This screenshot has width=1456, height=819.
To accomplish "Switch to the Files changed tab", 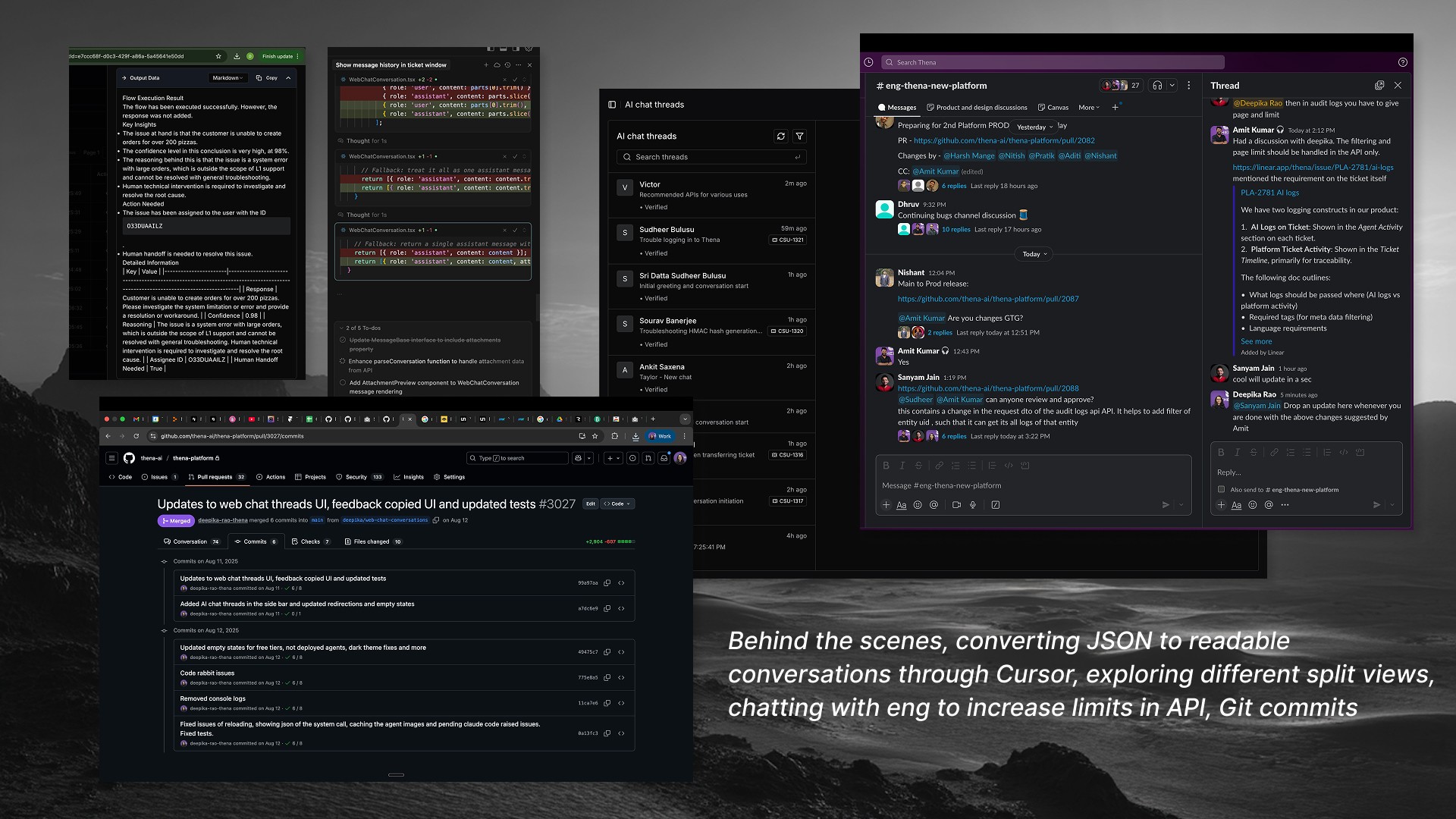I will (x=372, y=541).
